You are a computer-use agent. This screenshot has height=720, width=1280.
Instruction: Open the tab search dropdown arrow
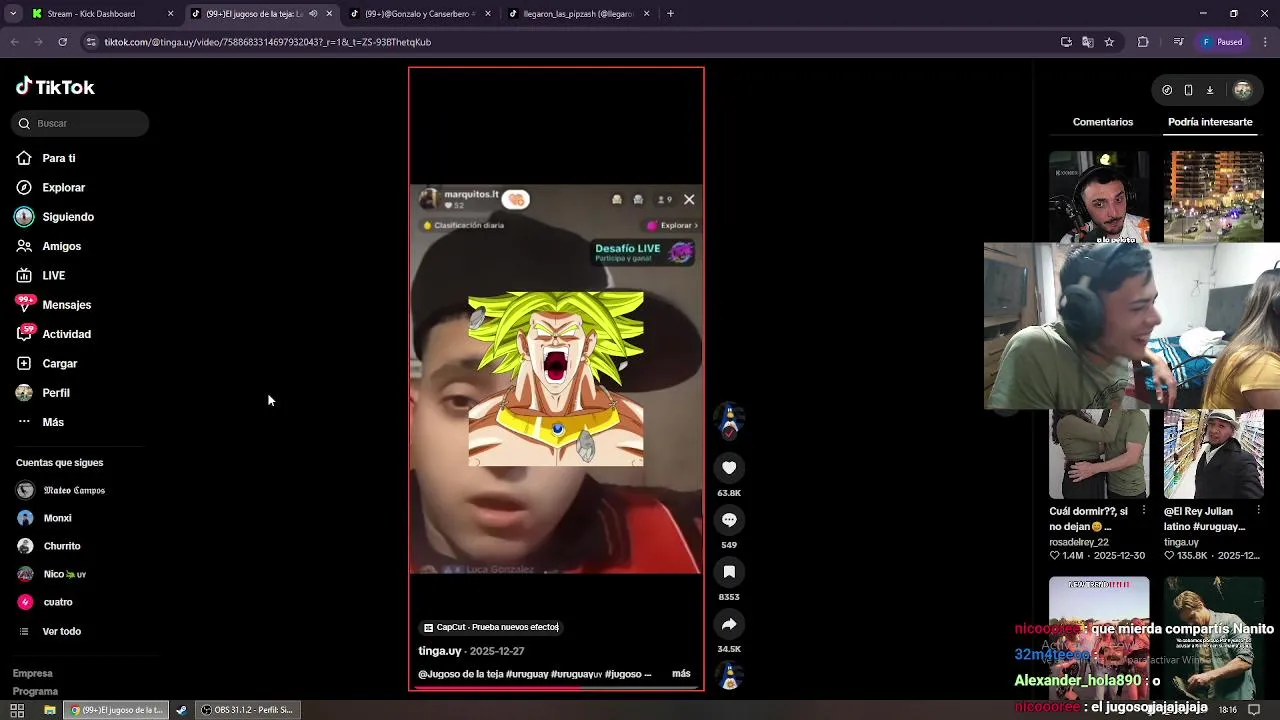12,14
